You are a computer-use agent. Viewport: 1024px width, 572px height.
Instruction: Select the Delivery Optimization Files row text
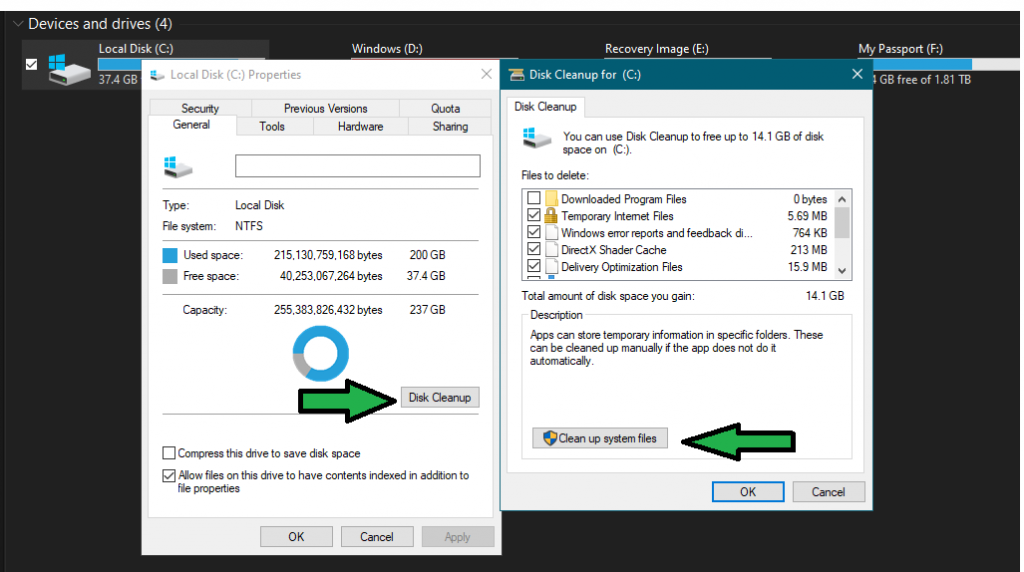pos(622,267)
